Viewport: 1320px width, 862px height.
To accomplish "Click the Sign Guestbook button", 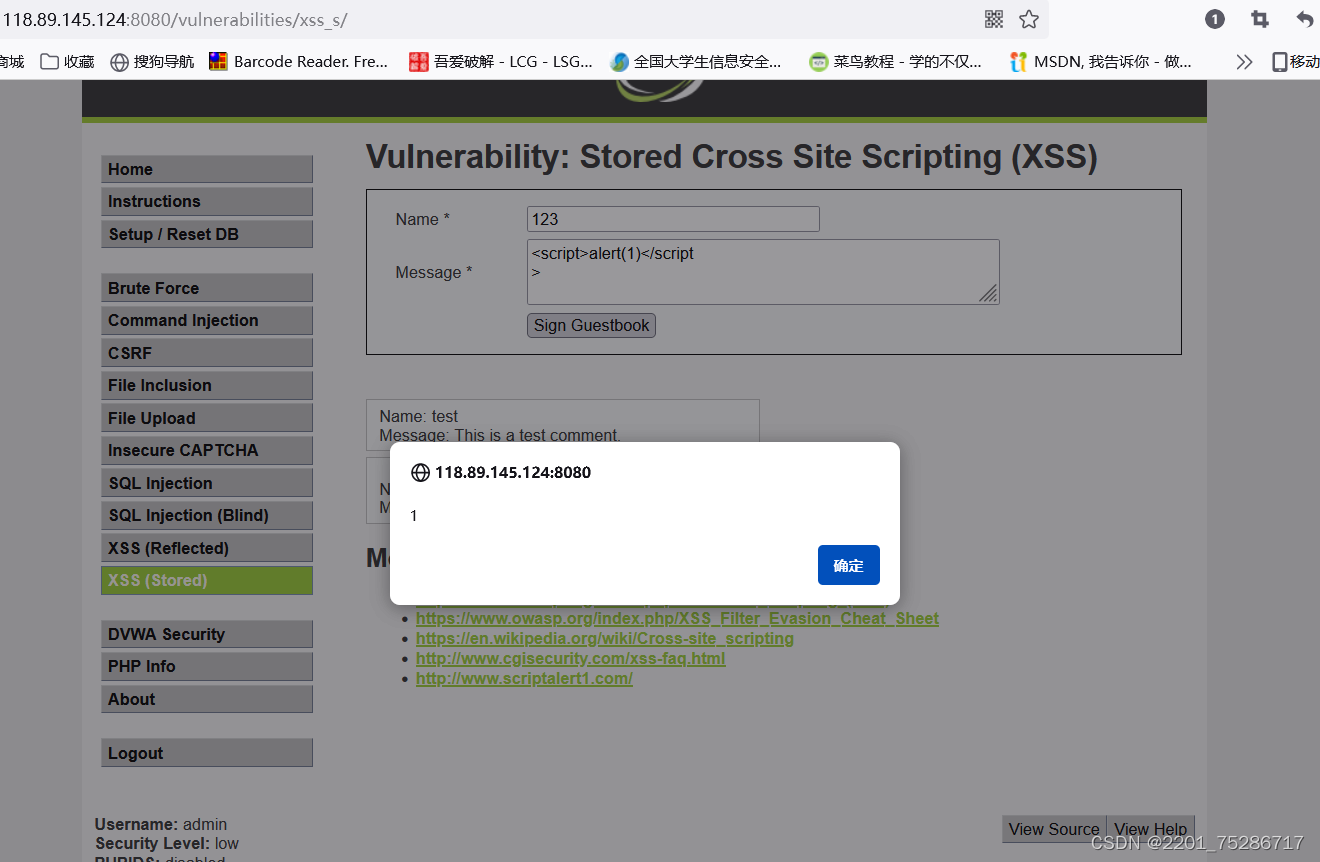I will [591, 325].
